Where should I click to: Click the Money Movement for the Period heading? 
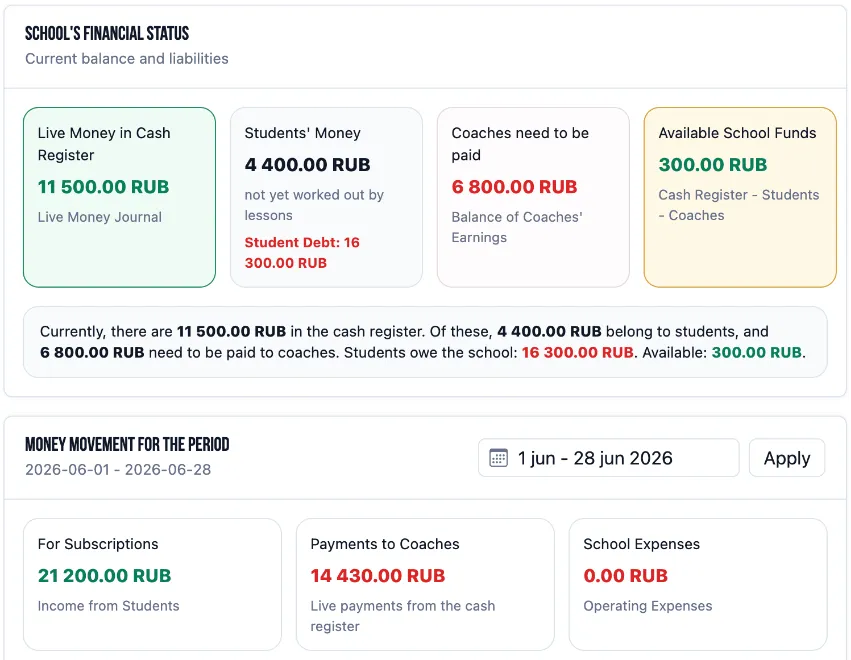tap(127, 445)
